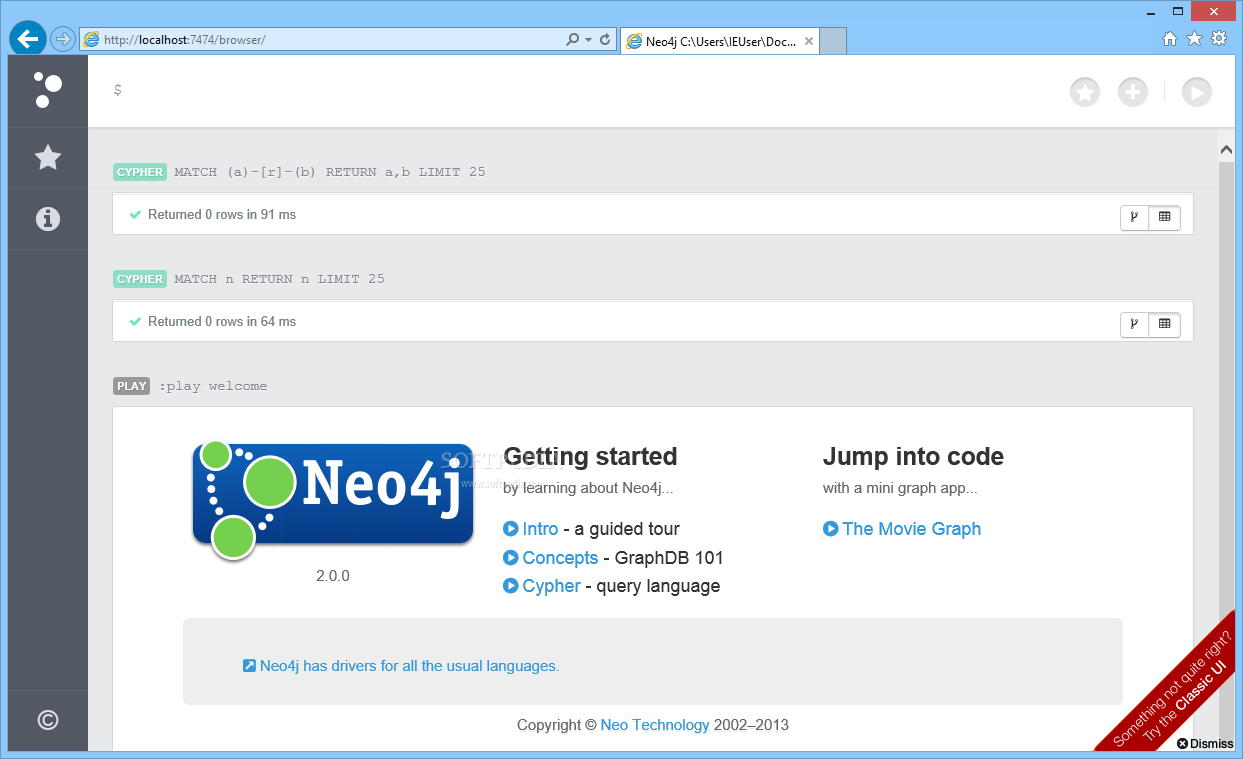The height and width of the screenshot is (759, 1243).
Task: Open a new tab next to Neo4j tab
Action: pyautogui.click(x=833, y=41)
